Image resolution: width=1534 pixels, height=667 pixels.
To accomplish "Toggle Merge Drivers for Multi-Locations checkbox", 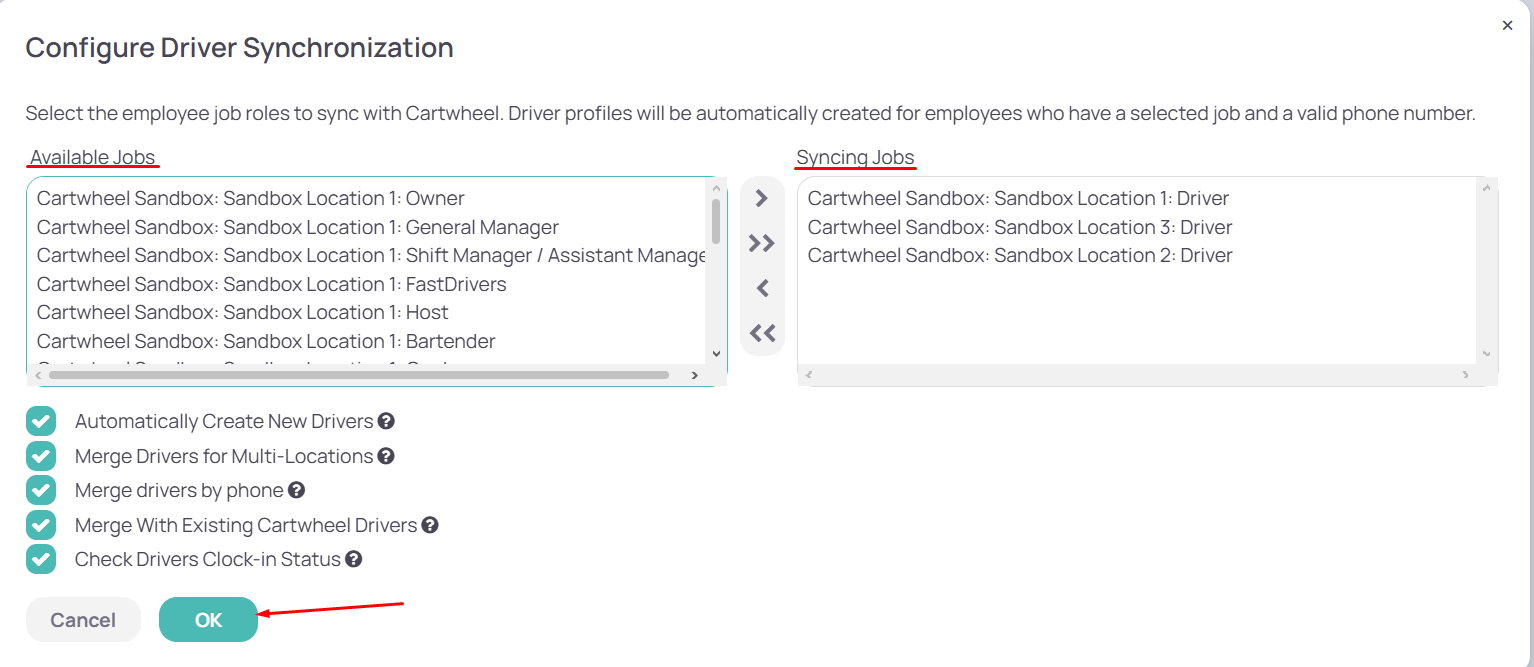I will [41, 456].
